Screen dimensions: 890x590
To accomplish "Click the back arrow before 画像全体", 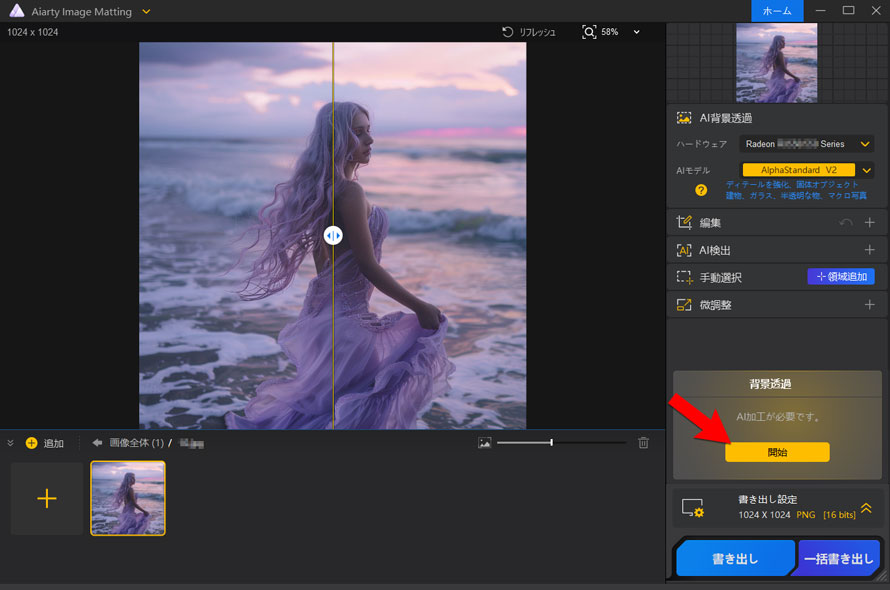I will pos(97,443).
